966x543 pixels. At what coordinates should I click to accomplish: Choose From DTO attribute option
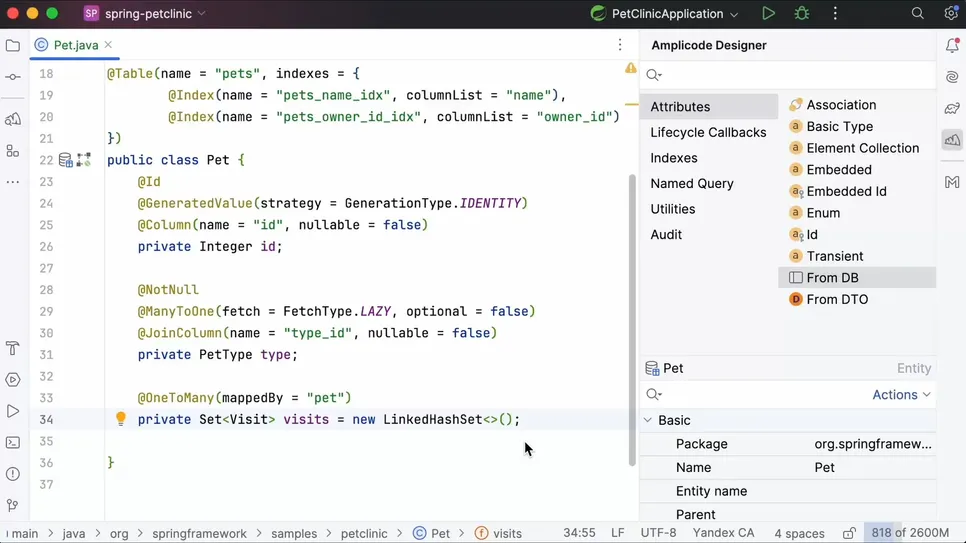858,299
